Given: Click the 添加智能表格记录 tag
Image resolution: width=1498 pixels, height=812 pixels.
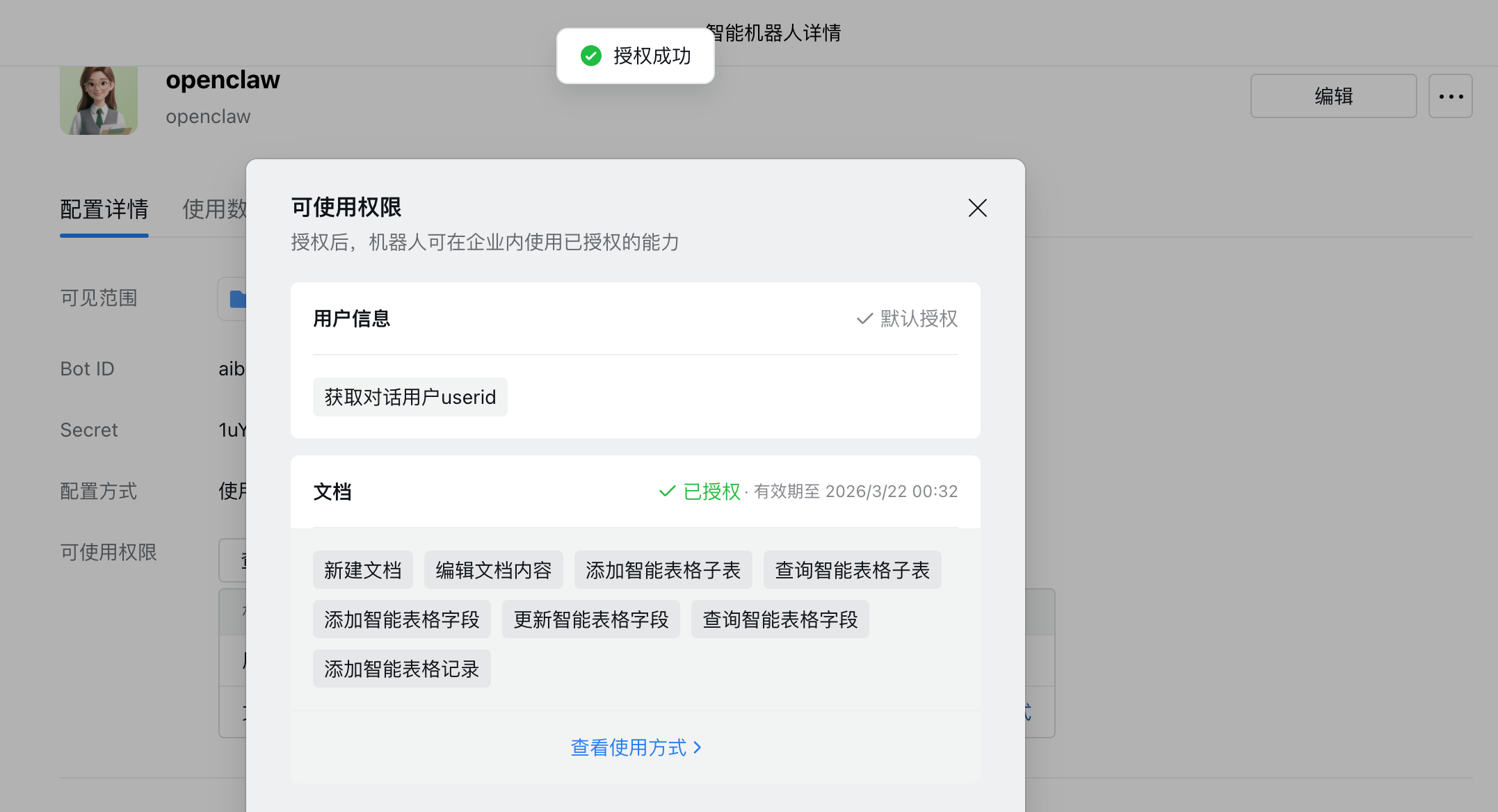Looking at the screenshot, I should click(x=401, y=669).
